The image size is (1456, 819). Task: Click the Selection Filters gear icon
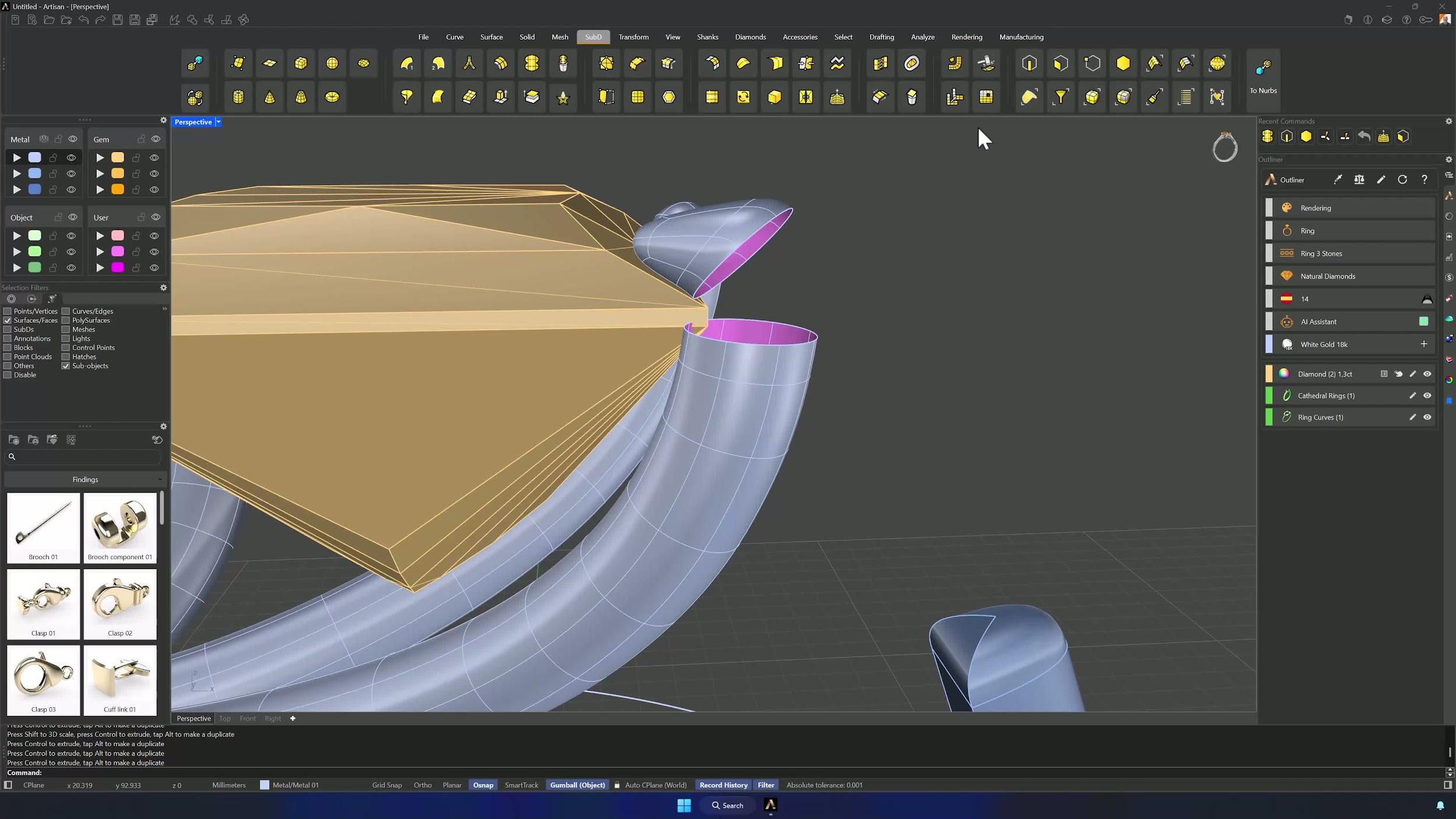pyautogui.click(x=164, y=288)
